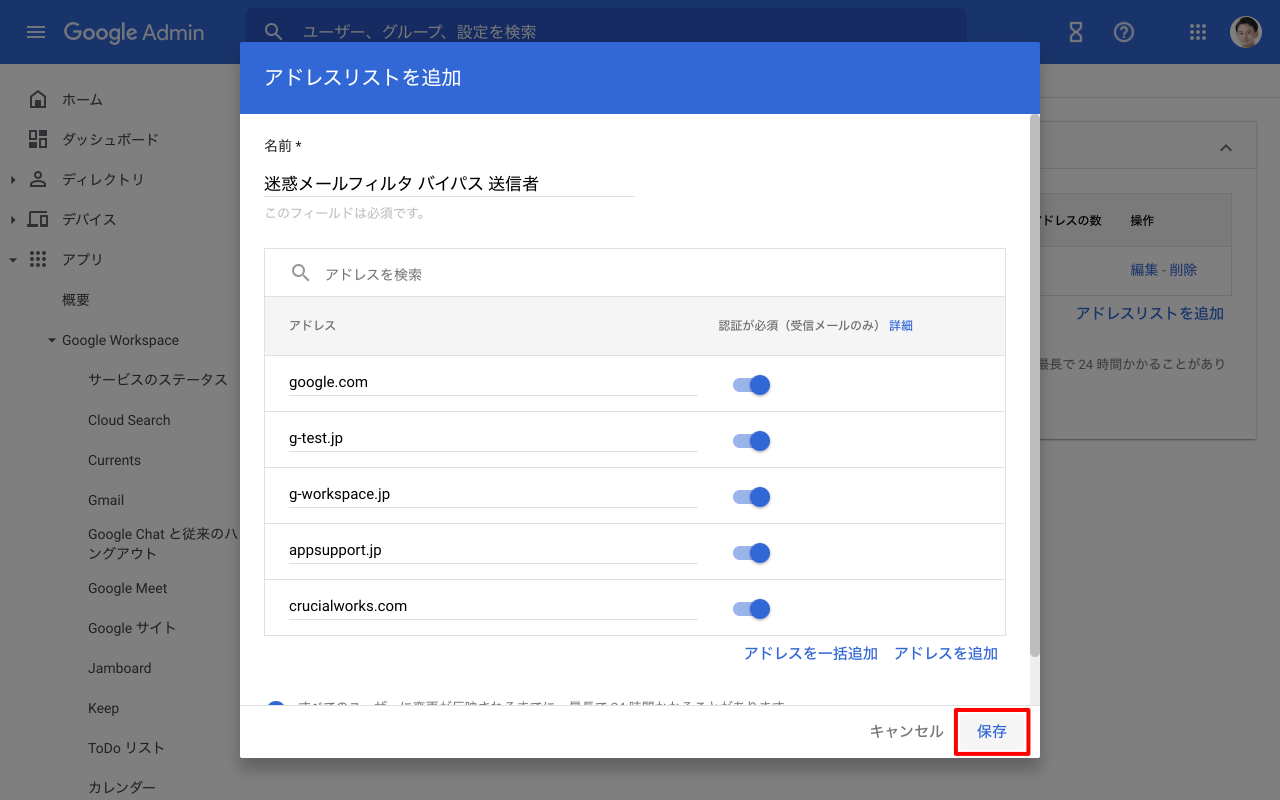Toggle authentication for g-test.jp
The height and width of the screenshot is (800, 1280).
(x=751, y=441)
